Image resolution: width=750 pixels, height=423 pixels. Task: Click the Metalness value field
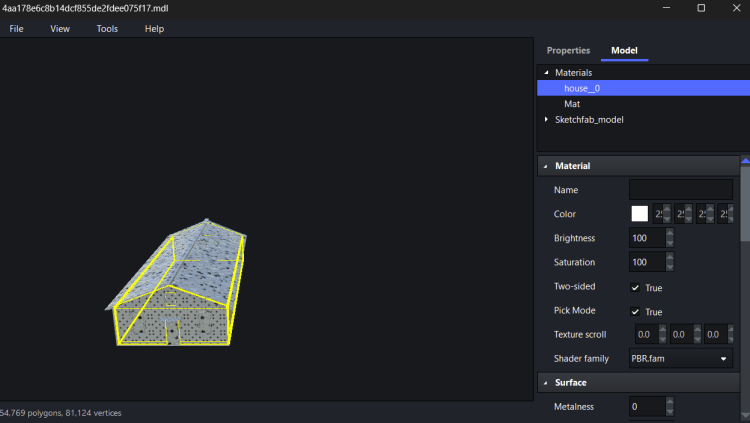click(645, 406)
